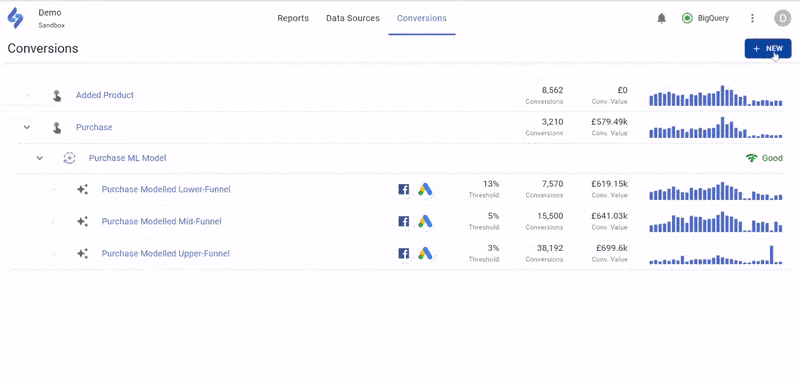This screenshot has height=383, width=800.
Task: Open the Purchase conversion link
Action: click(94, 127)
